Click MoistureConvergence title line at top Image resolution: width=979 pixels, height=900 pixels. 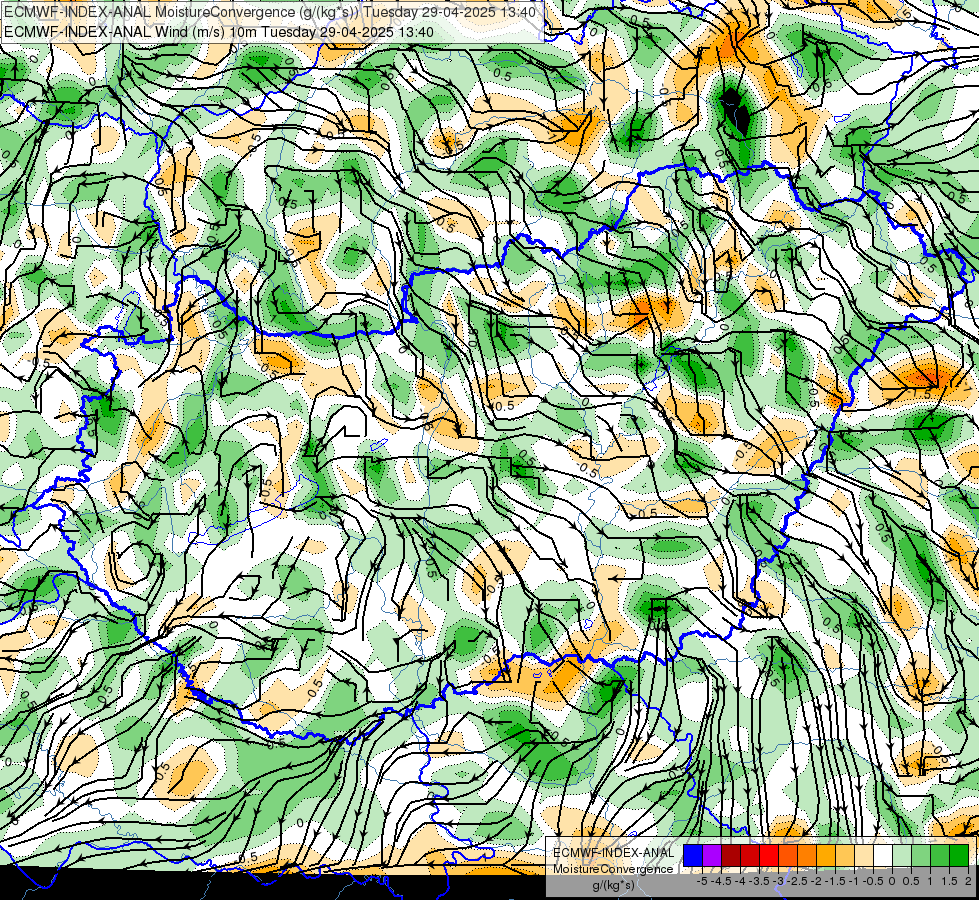(x=270, y=12)
